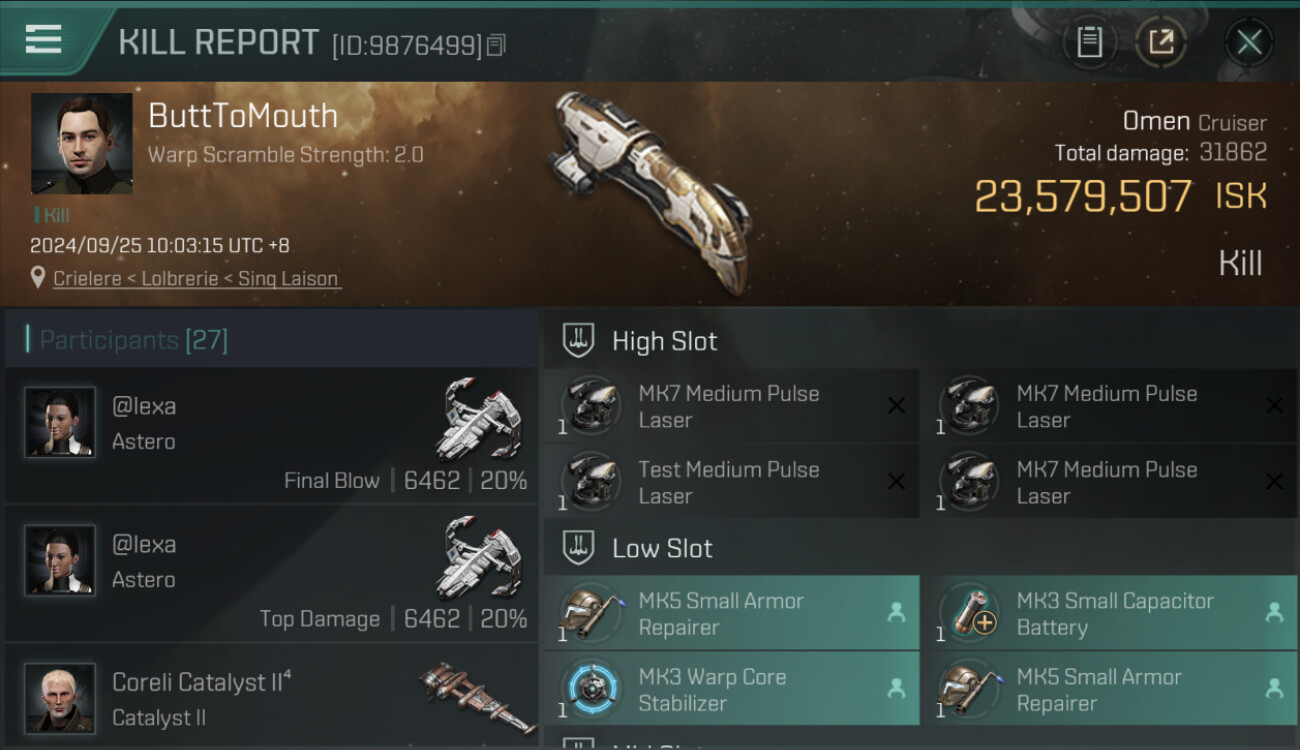
Task: Click person icon on MK3 Small Capacitor Battery
Action: (1274, 613)
